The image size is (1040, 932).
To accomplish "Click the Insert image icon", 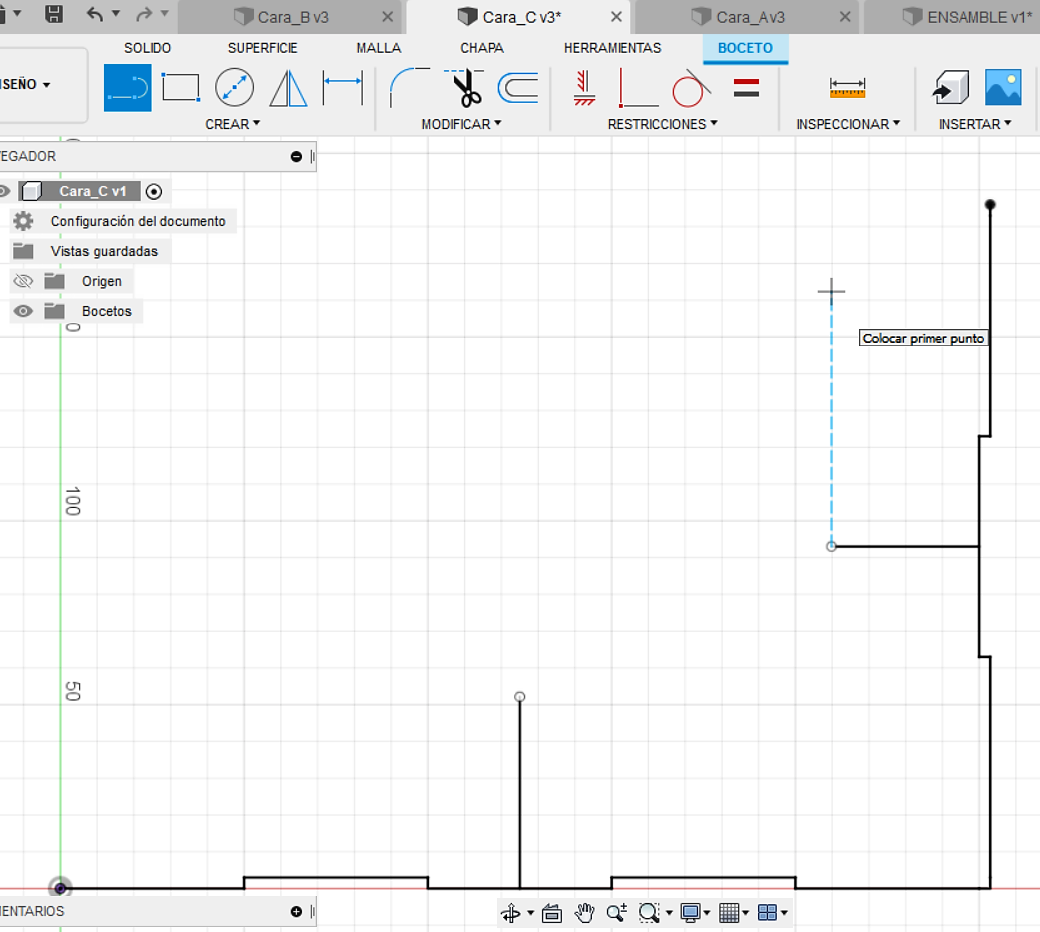I will tap(1003, 87).
